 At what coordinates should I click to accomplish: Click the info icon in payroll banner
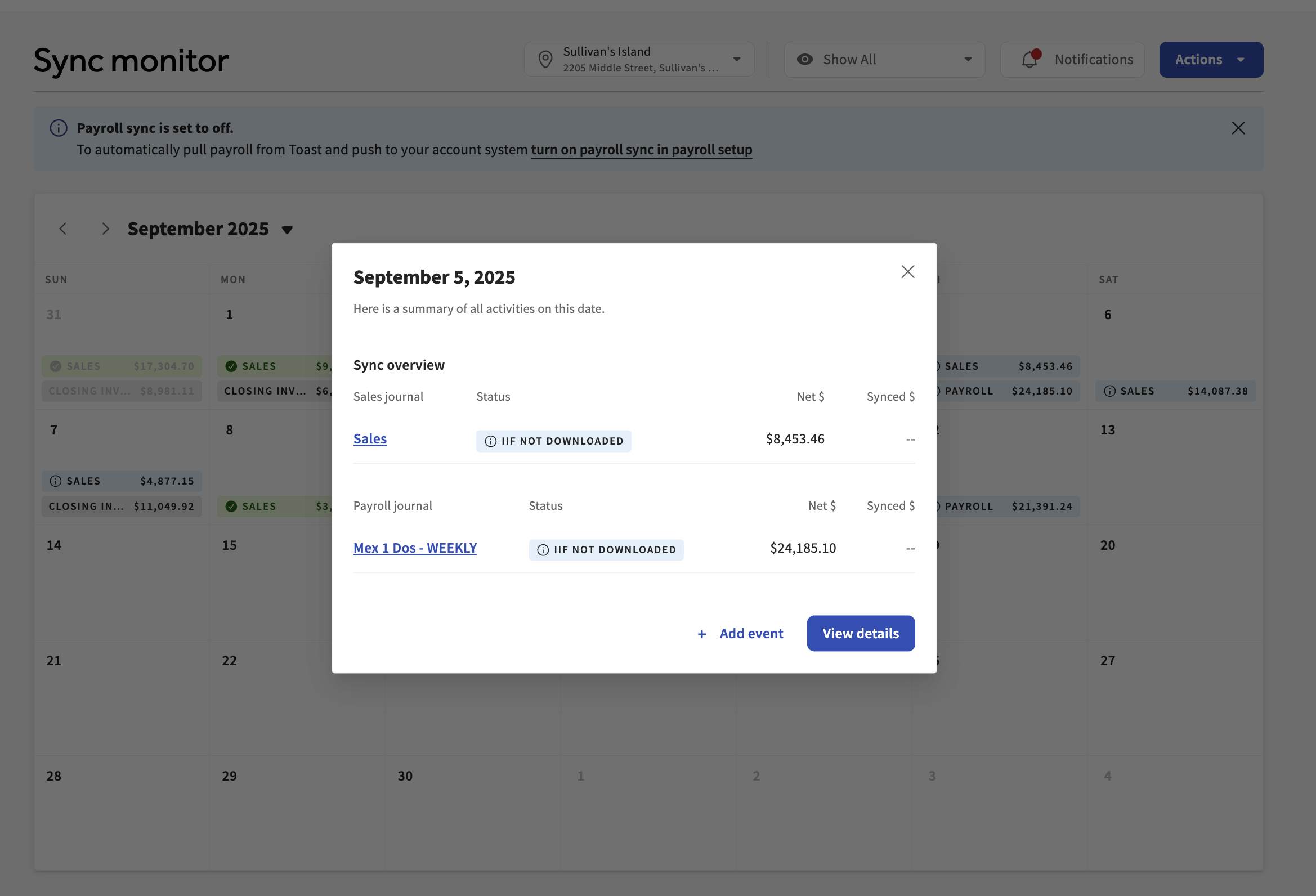(x=59, y=128)
